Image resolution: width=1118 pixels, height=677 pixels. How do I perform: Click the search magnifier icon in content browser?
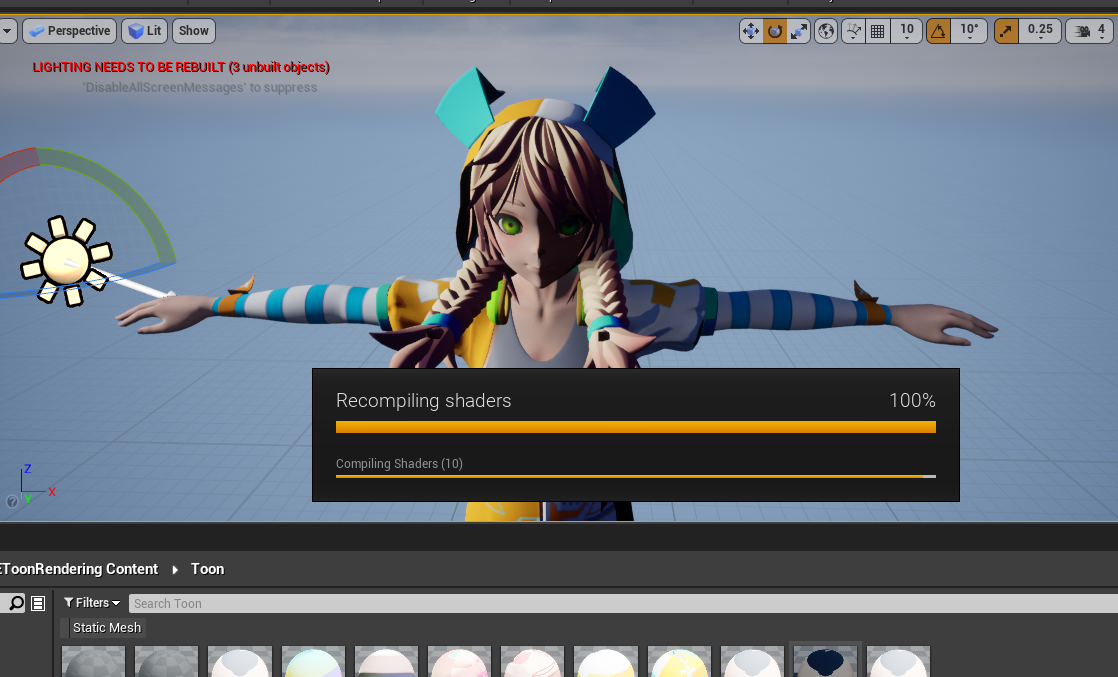(x=16, y=603)
